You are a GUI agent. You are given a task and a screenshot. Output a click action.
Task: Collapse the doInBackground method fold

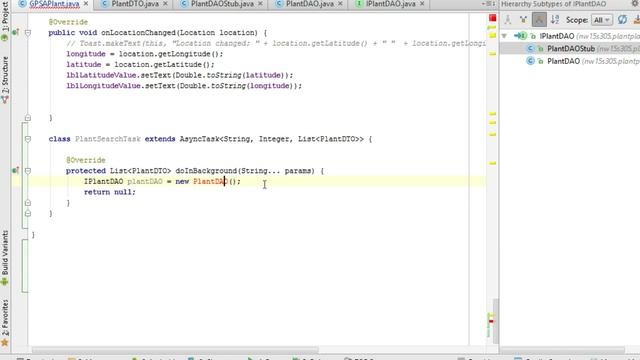coord(28,171)
